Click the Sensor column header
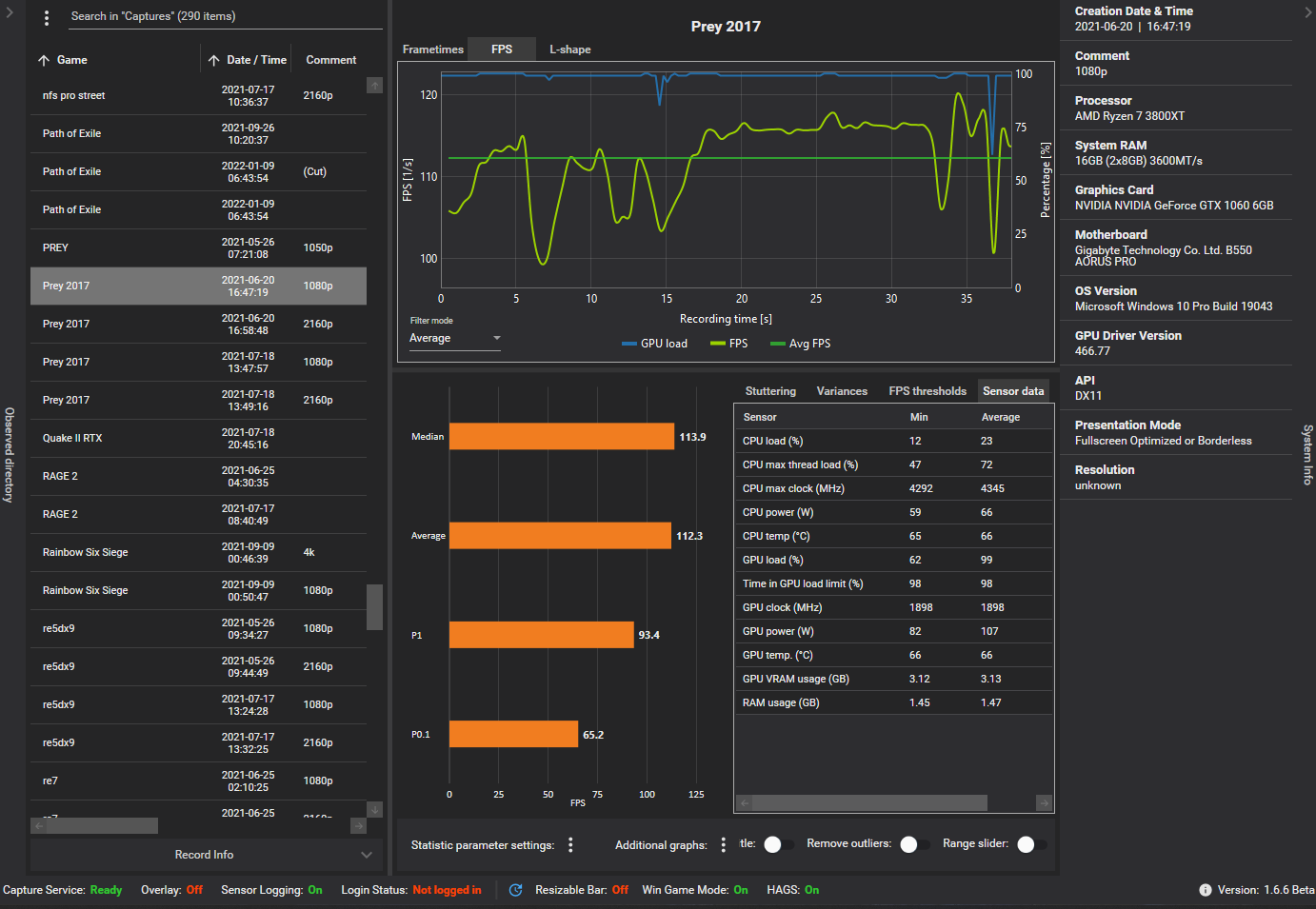Viewport: 1316px width, 909px height. 760,417
